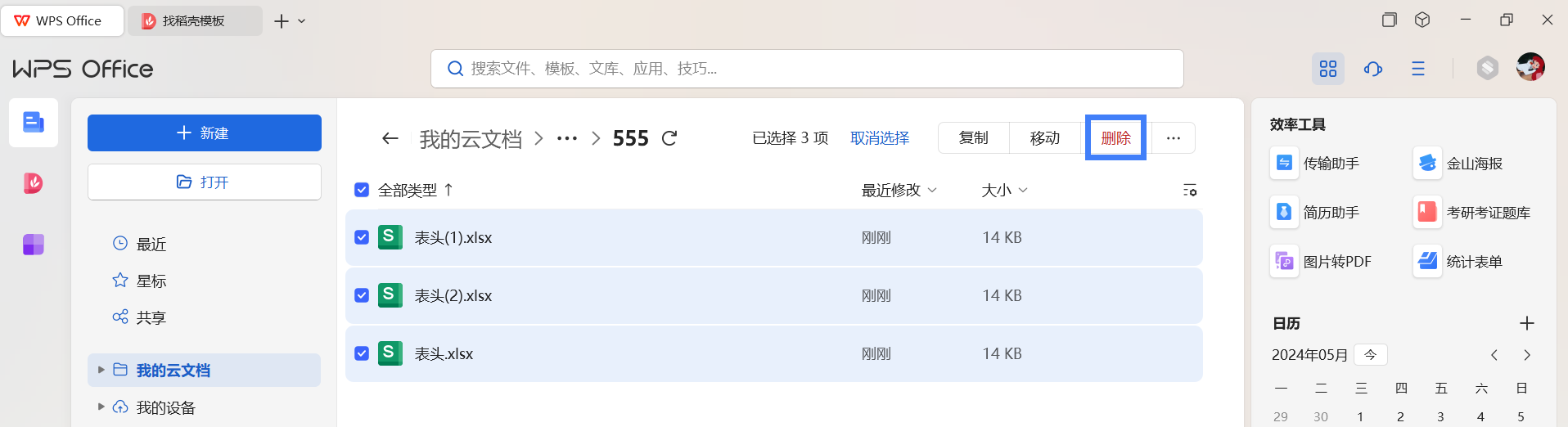Viewport: 1568px width, 427px height.
Task: Launch 金山海报 poster tool
Action: 1458,164
